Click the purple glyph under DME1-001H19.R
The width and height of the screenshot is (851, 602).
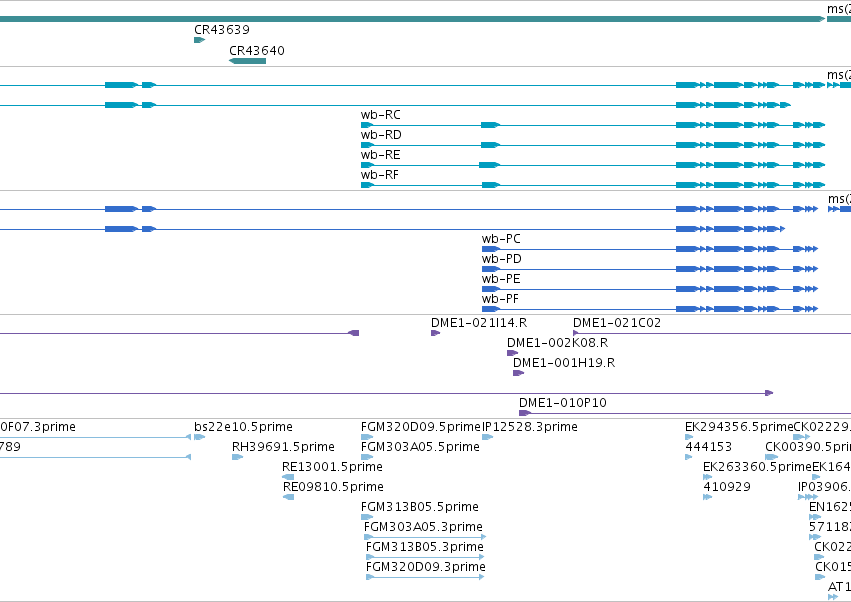(518, 373)
